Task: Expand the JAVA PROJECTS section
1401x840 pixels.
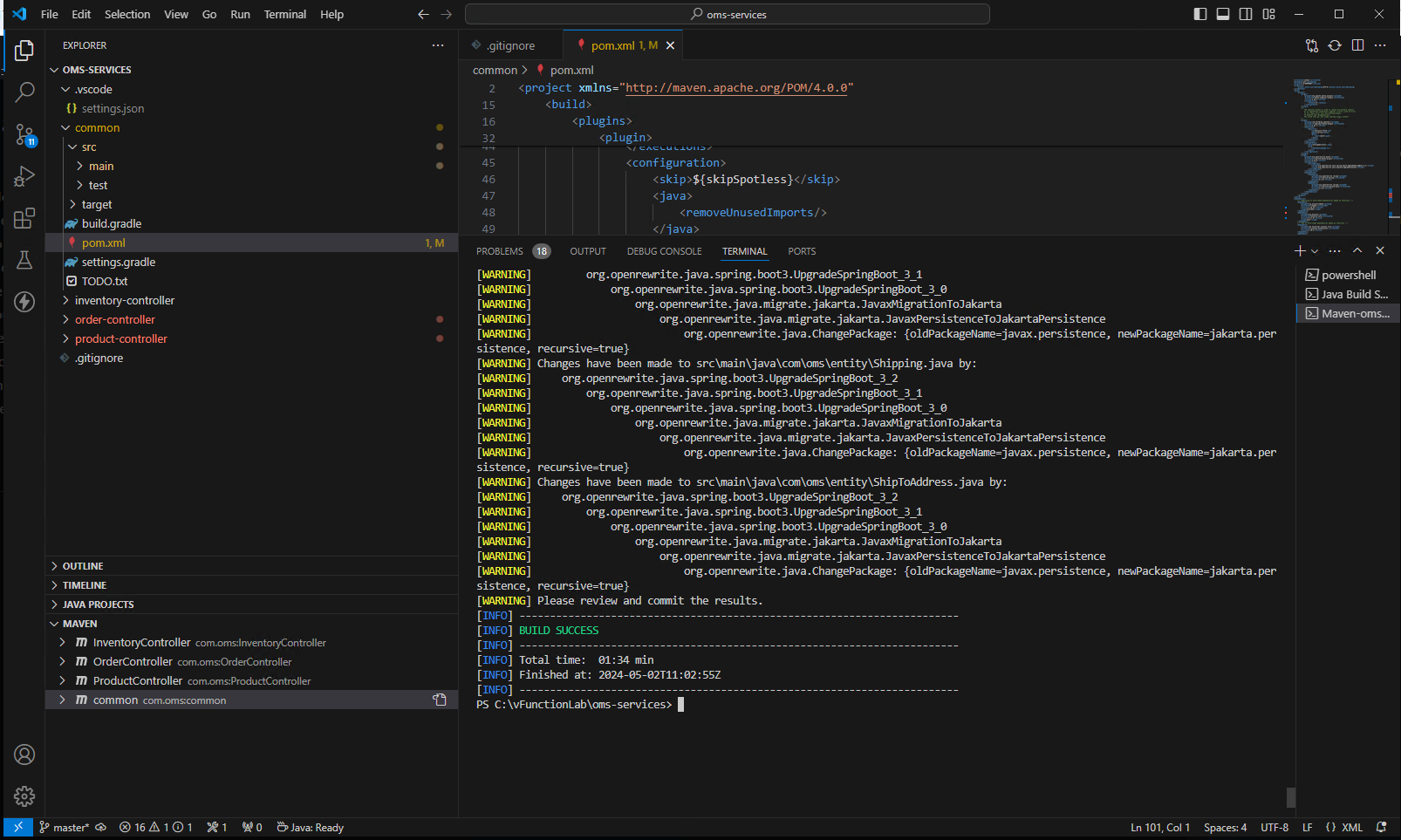Action: coord(251,604)
